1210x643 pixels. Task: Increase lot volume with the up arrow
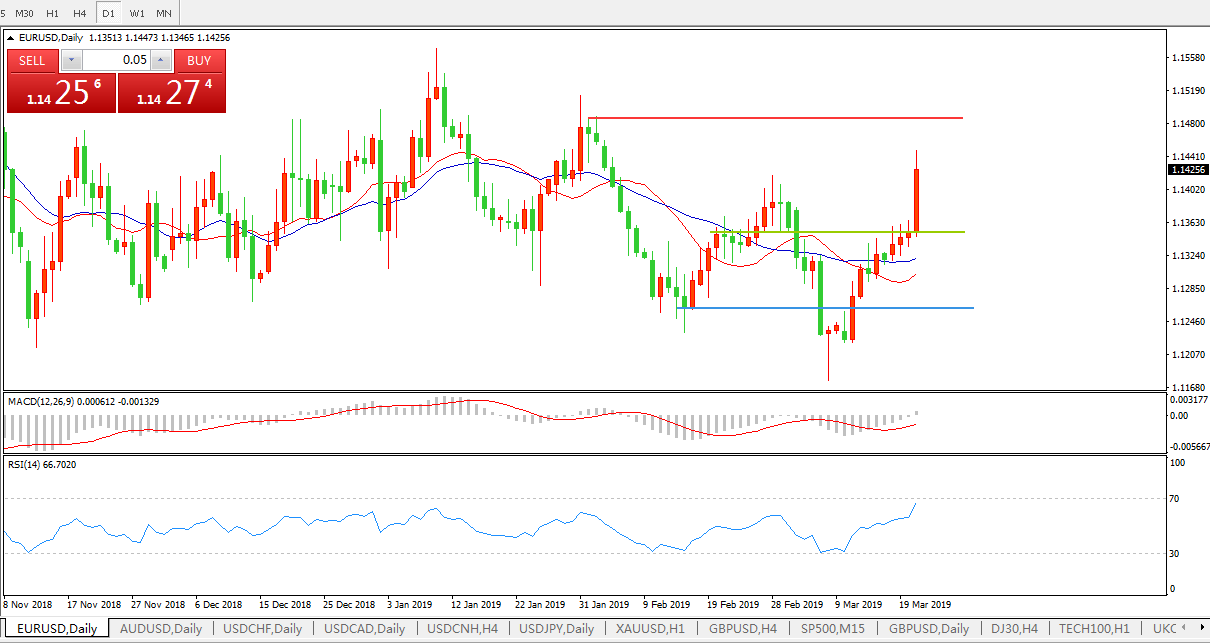(x=162, y=60)
